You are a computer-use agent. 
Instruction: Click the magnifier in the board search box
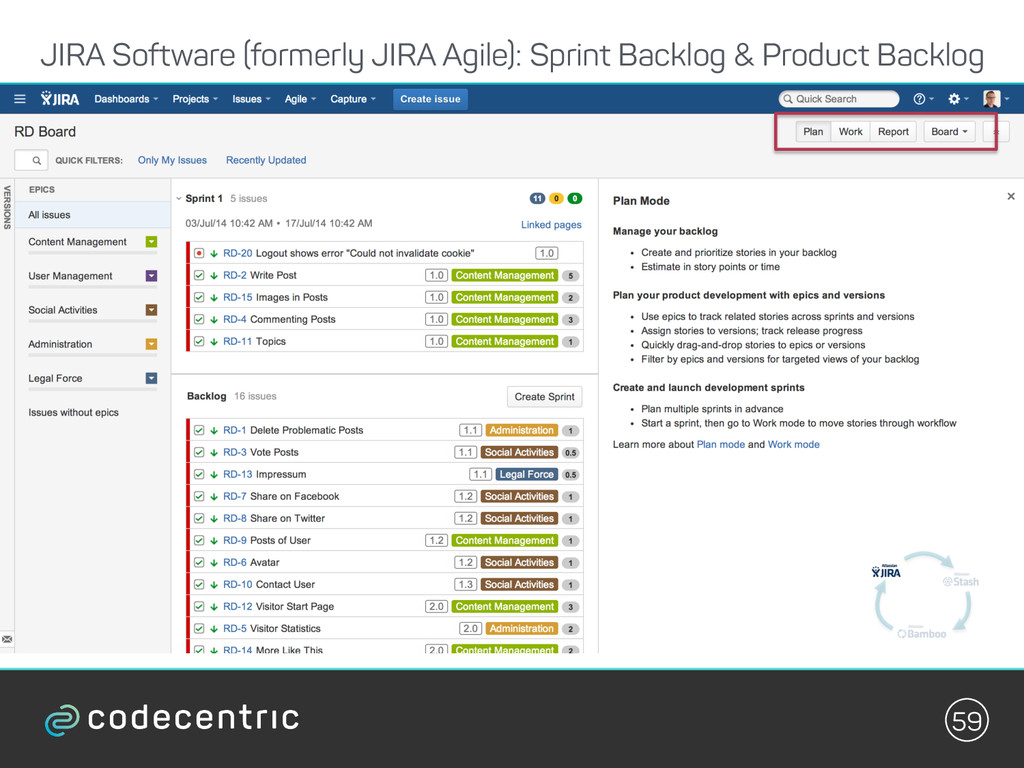pyautogui.click(x=37, y=160)
